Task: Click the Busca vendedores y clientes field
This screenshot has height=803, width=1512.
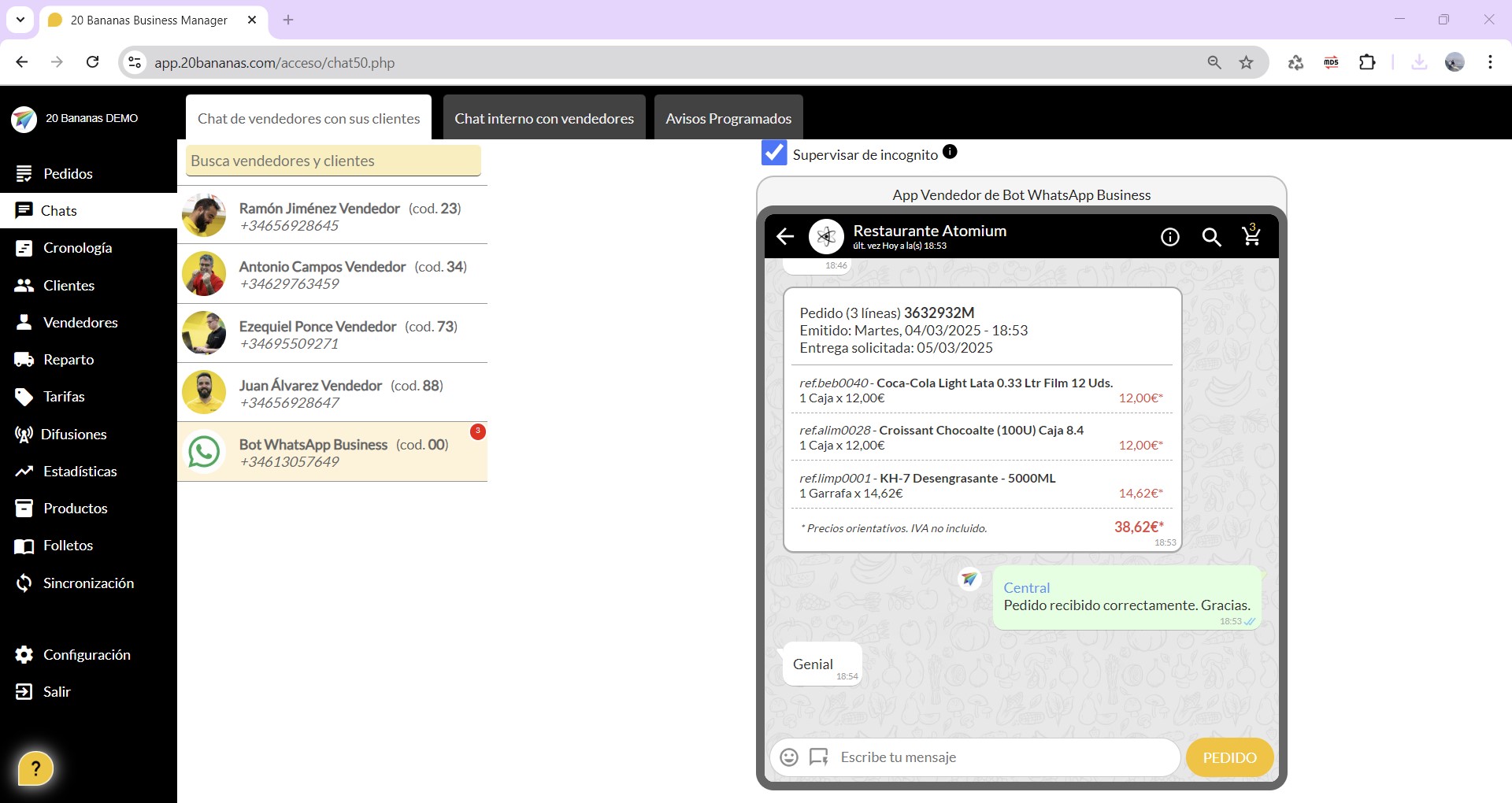Action: click(x=333, y=161)
